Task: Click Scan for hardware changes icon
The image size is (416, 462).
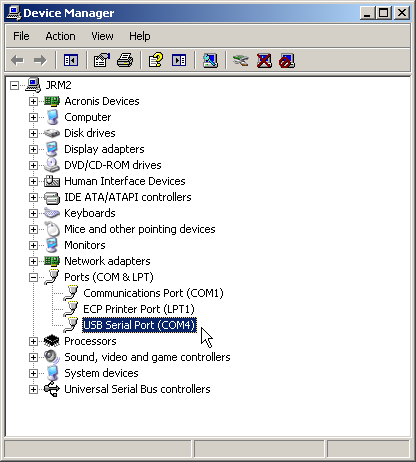Action: click(x=211, y=60)
